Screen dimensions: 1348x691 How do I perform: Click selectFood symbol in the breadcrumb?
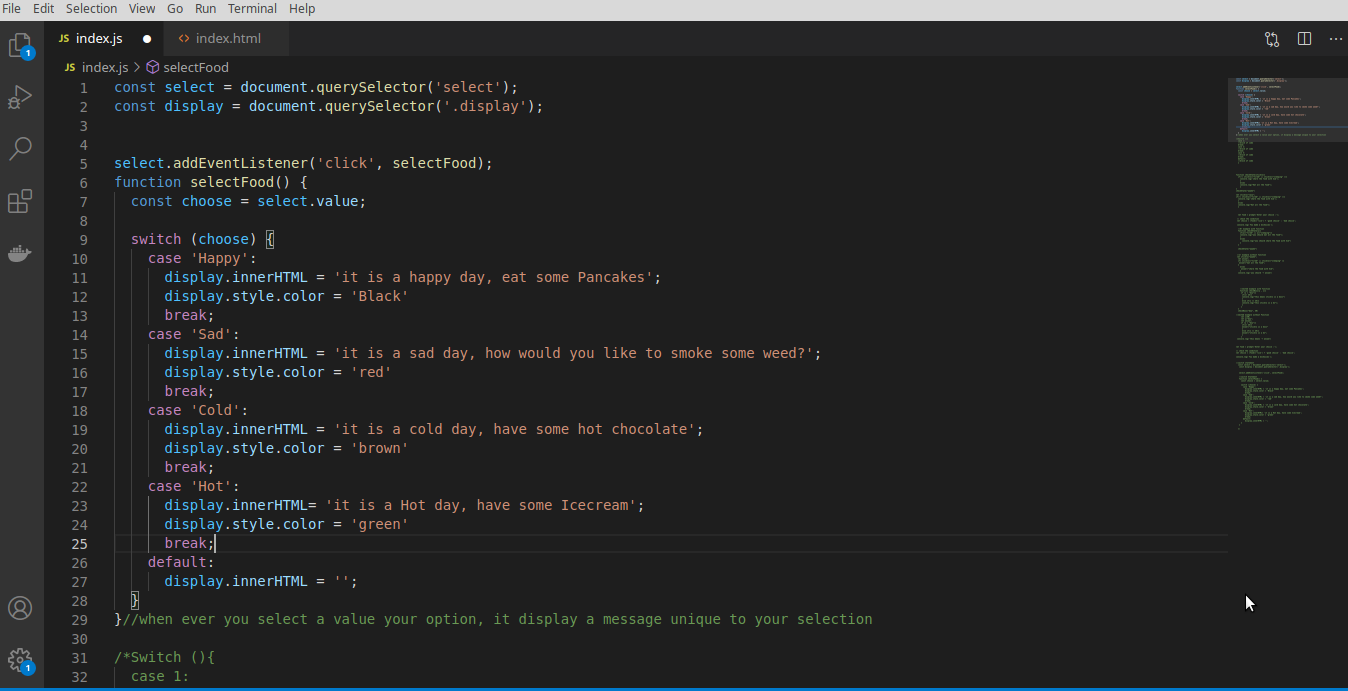[x=196, y=67]
